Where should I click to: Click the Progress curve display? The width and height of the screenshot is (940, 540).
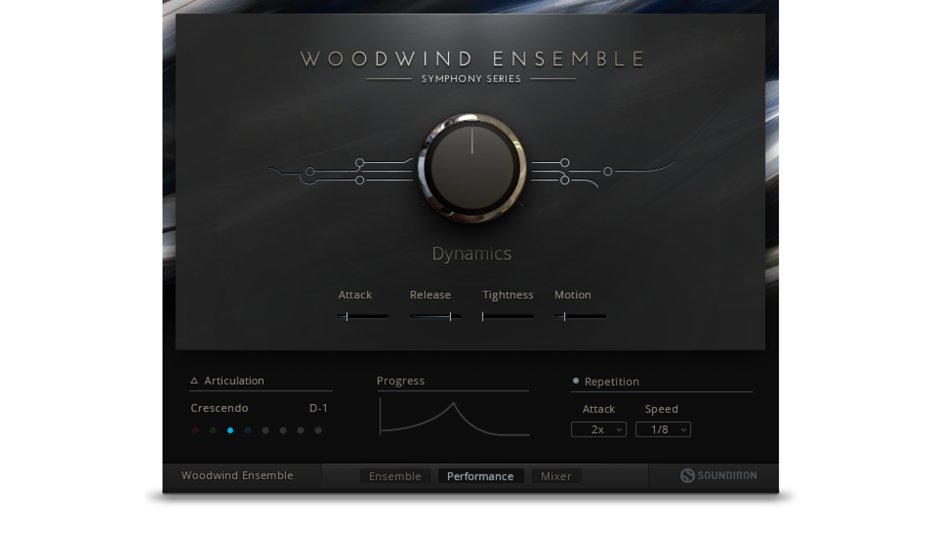[x=454, y=417]
